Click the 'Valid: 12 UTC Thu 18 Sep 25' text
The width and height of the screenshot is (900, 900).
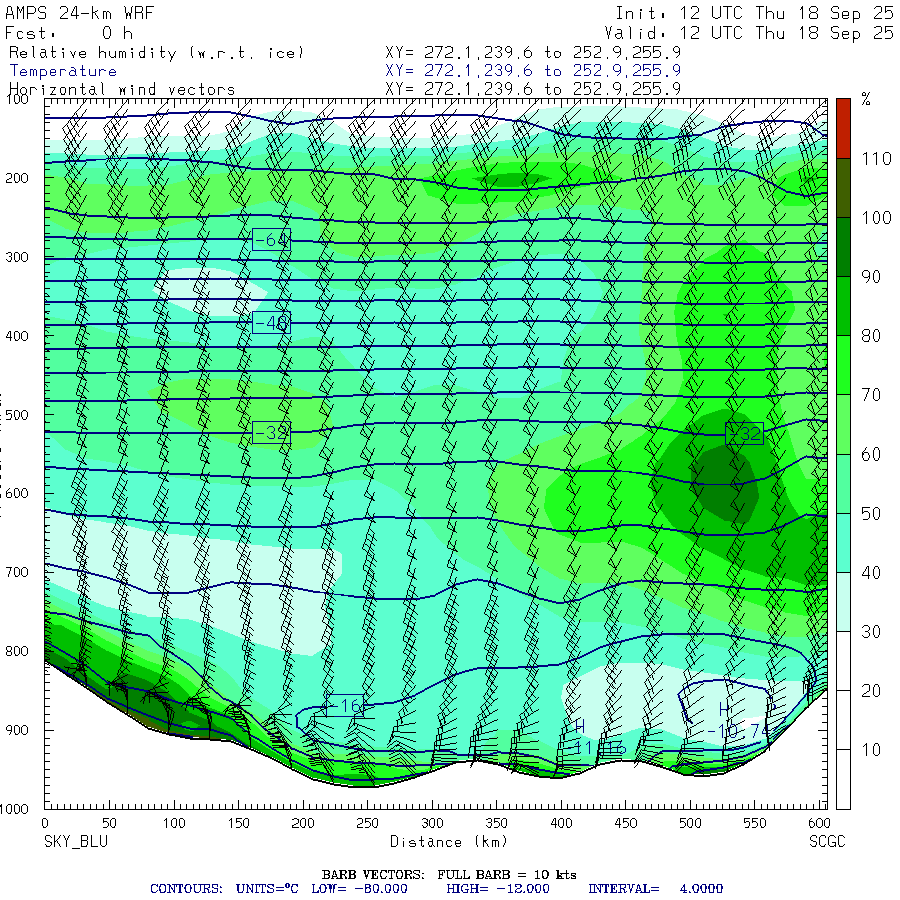coord(748,33)
